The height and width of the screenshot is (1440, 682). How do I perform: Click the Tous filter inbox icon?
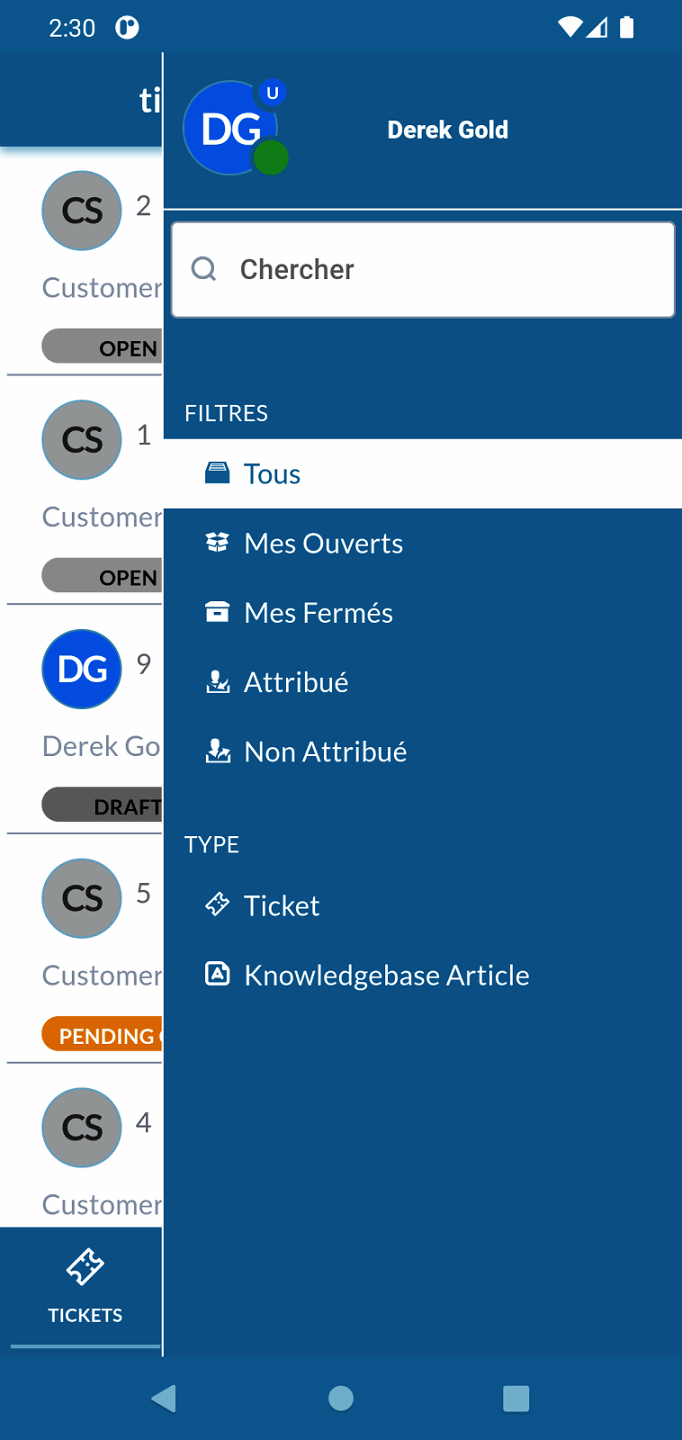217,473
